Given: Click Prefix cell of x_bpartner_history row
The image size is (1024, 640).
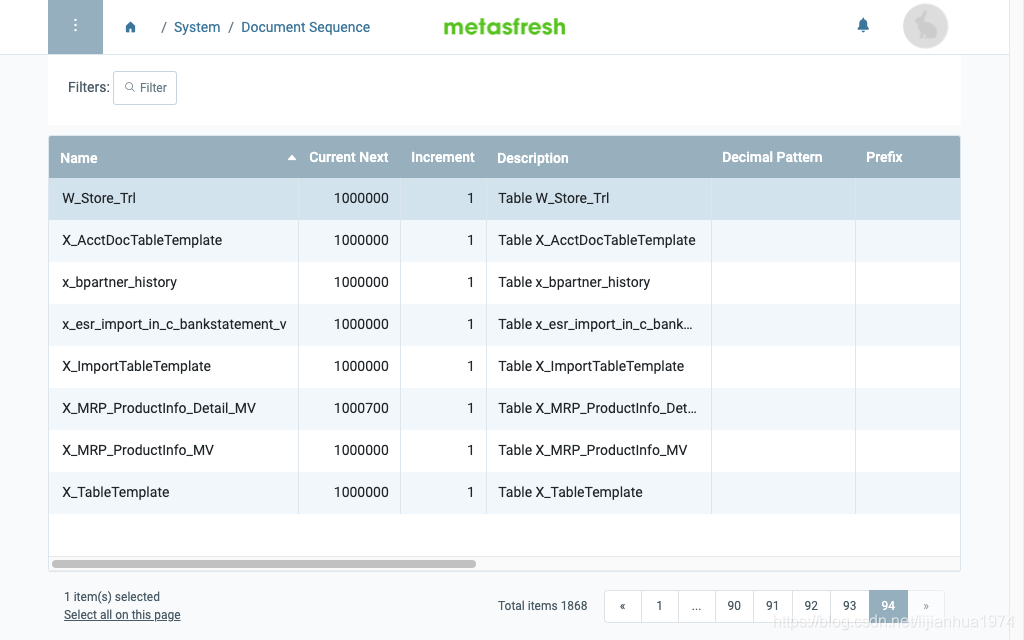Looking at the screenshot, I should (x=908, y=282).
